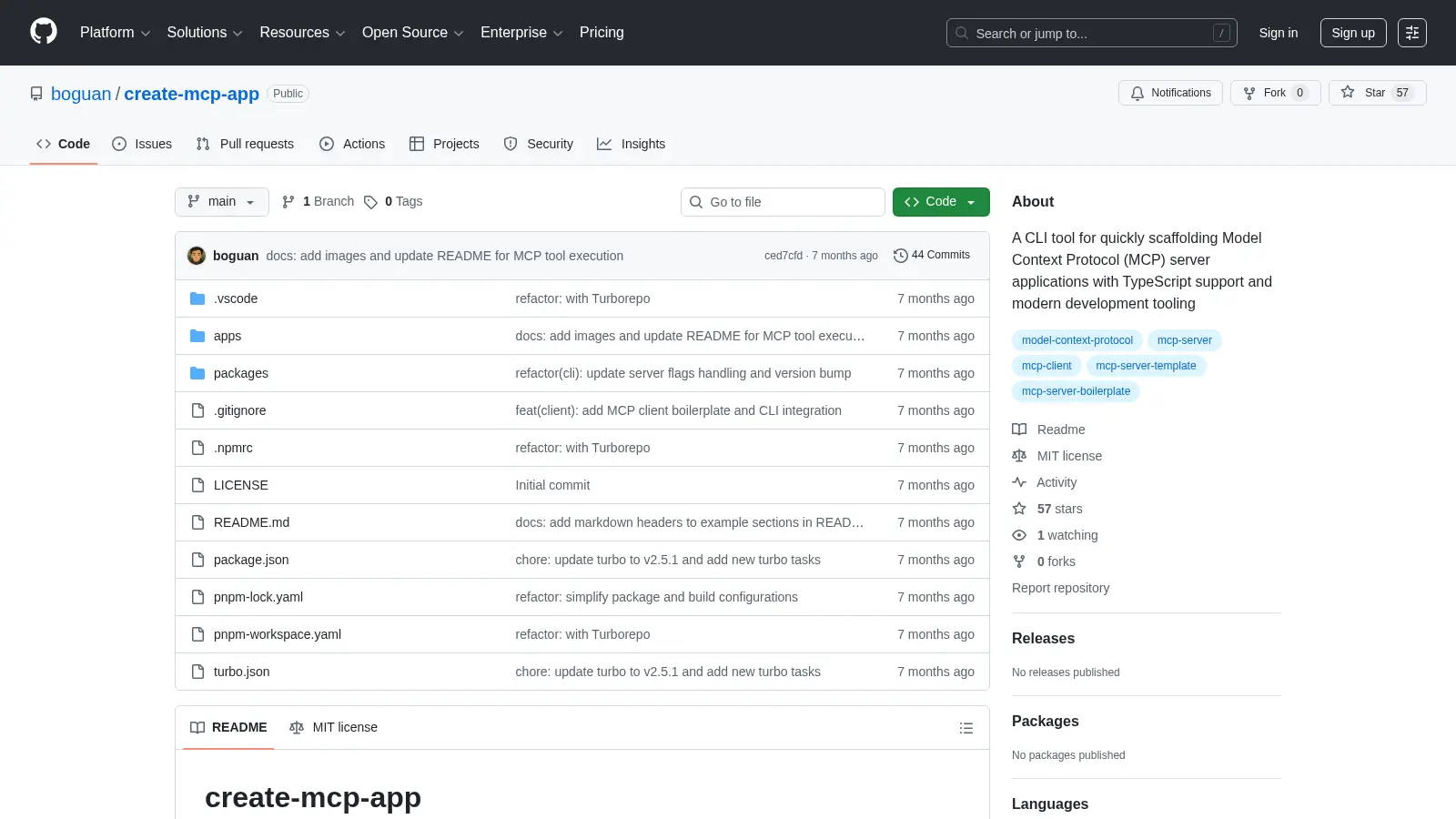Click the search magnifier icon in header
This screenshot has height=819, width=1456.
point(962,33)
